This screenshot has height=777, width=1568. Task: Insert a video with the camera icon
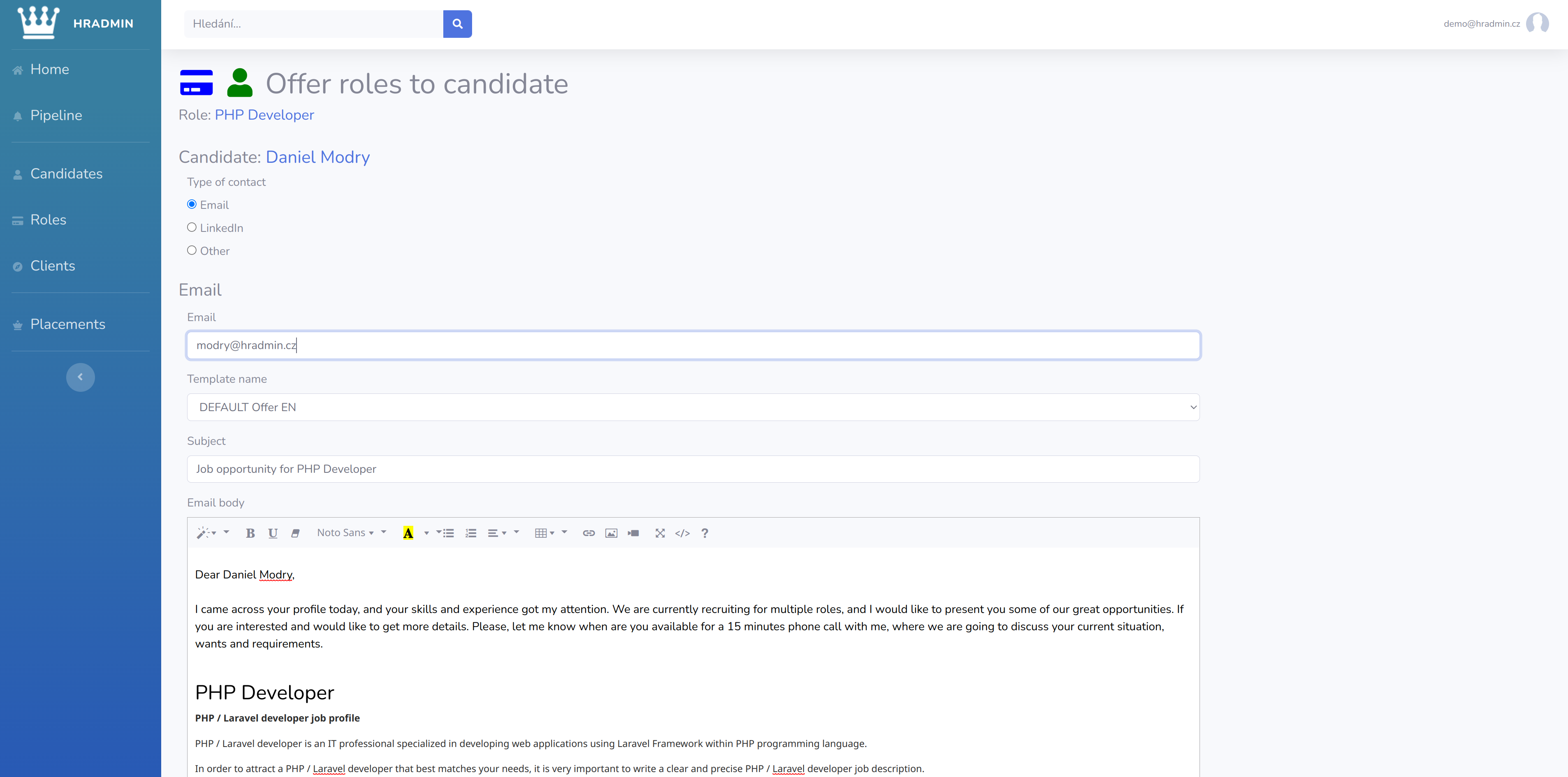(x=633, y=533)
